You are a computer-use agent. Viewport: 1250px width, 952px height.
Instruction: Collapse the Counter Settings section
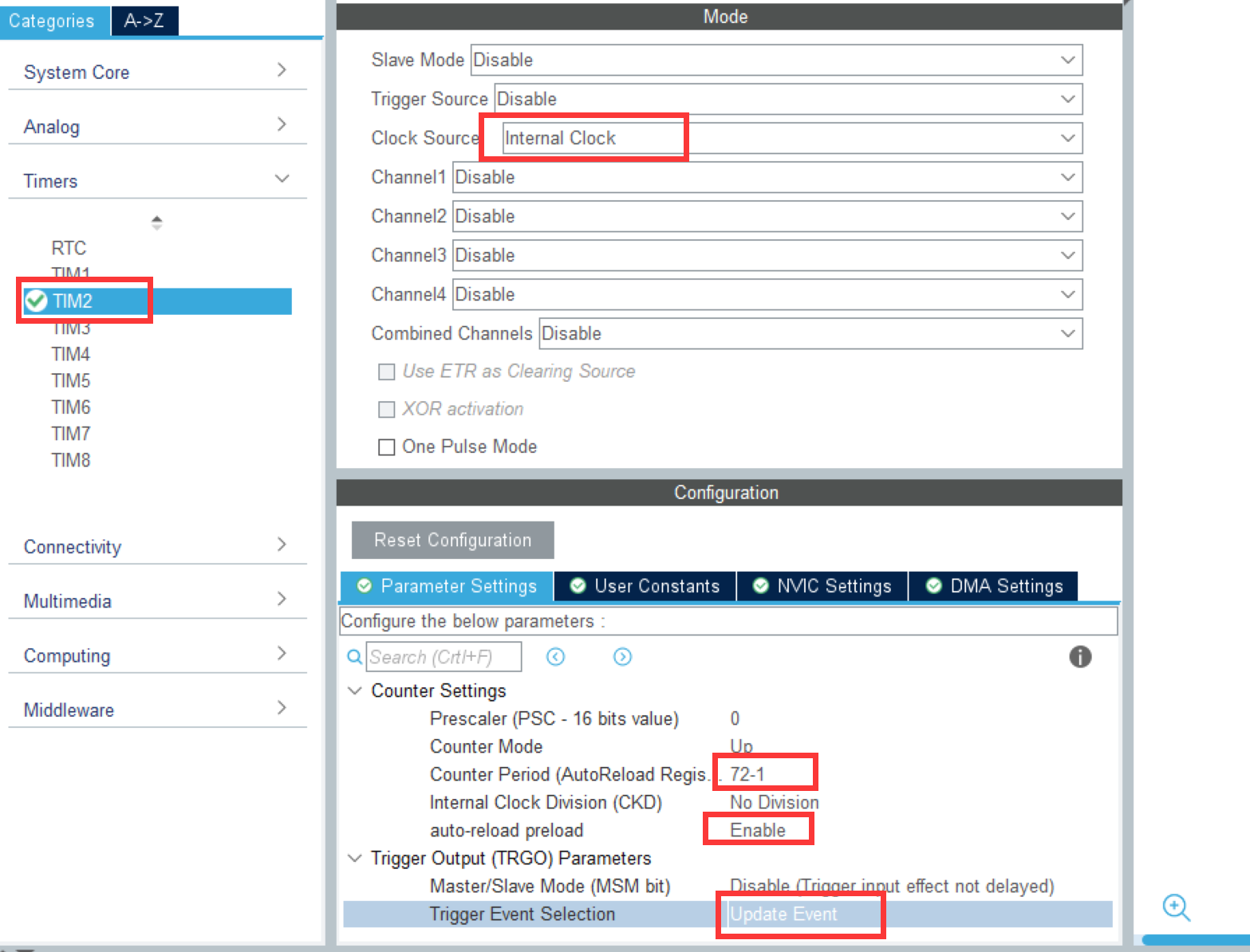(354, 690)
